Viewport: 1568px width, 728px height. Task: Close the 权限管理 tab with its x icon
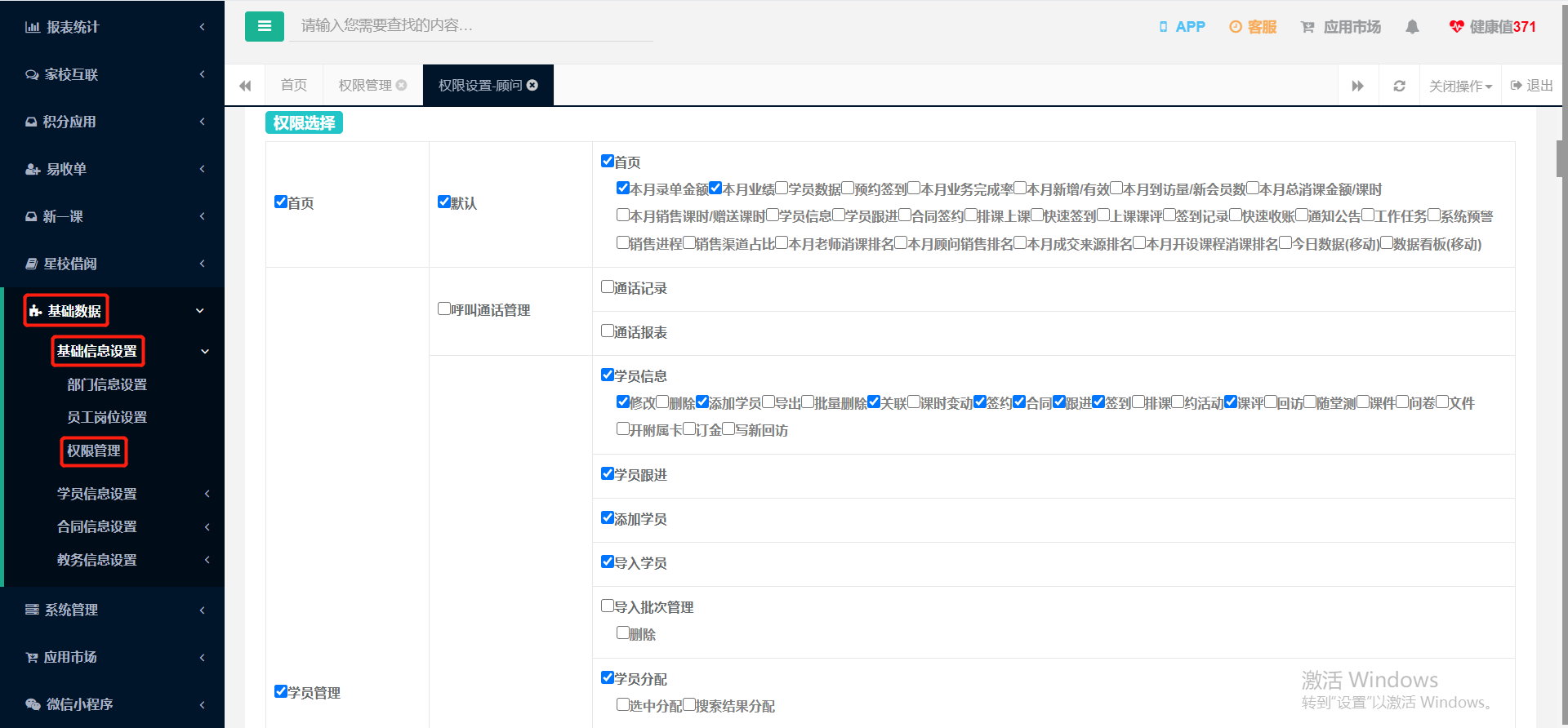[x=401, y=85]
